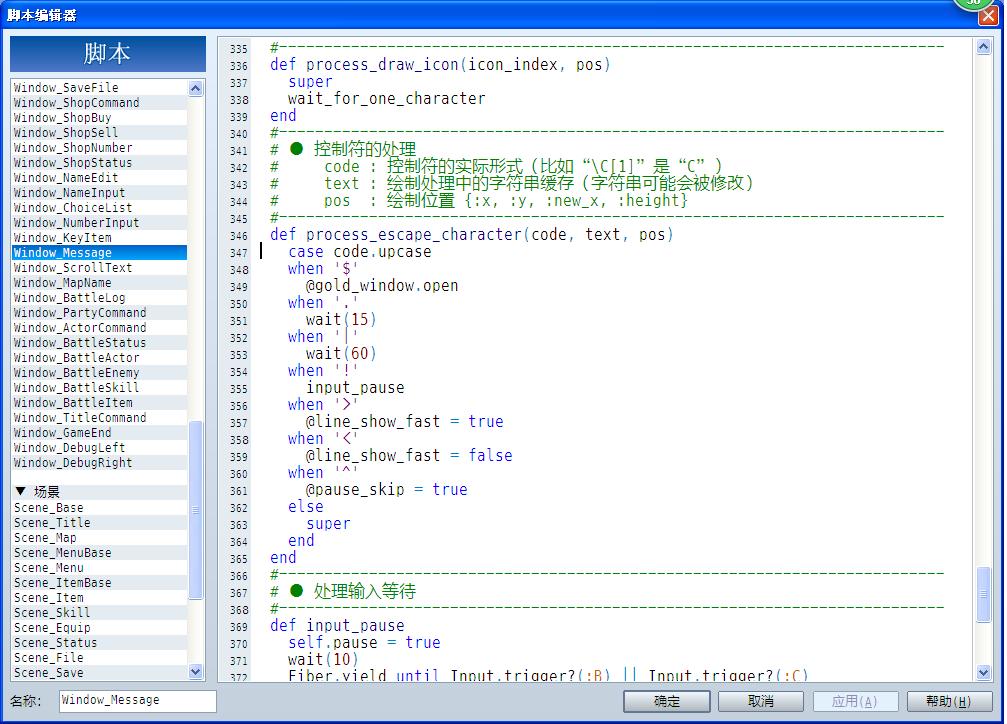Click the 确定 button
1007x724 pixels.
click(667, 701)
